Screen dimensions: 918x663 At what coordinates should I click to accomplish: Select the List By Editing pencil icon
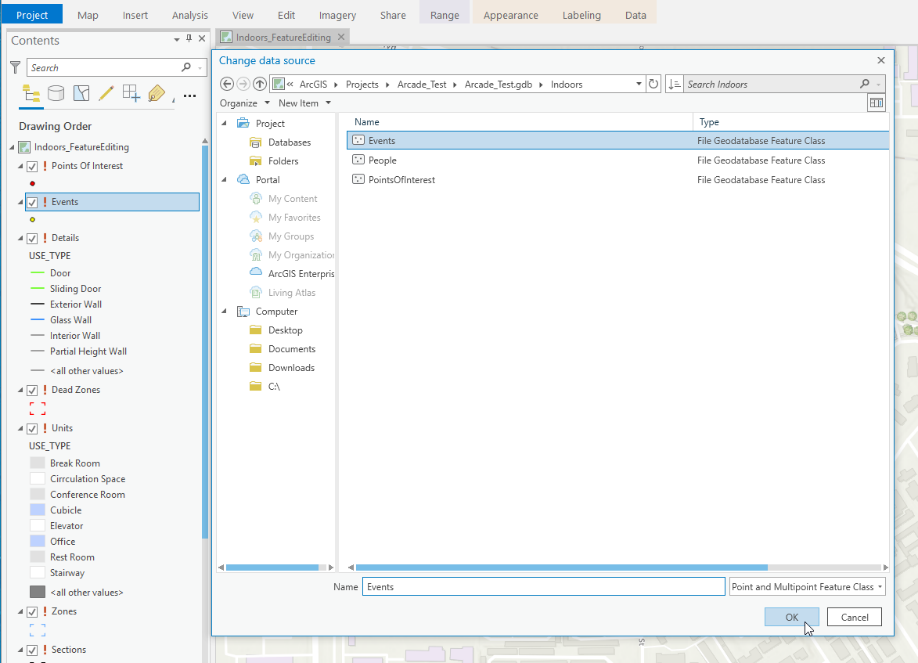(106, 94)
